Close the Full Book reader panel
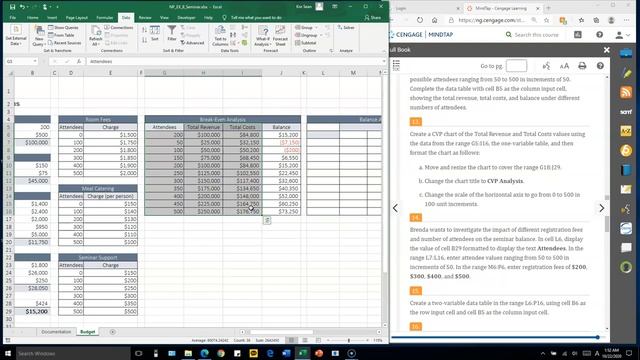 (607, 50)
